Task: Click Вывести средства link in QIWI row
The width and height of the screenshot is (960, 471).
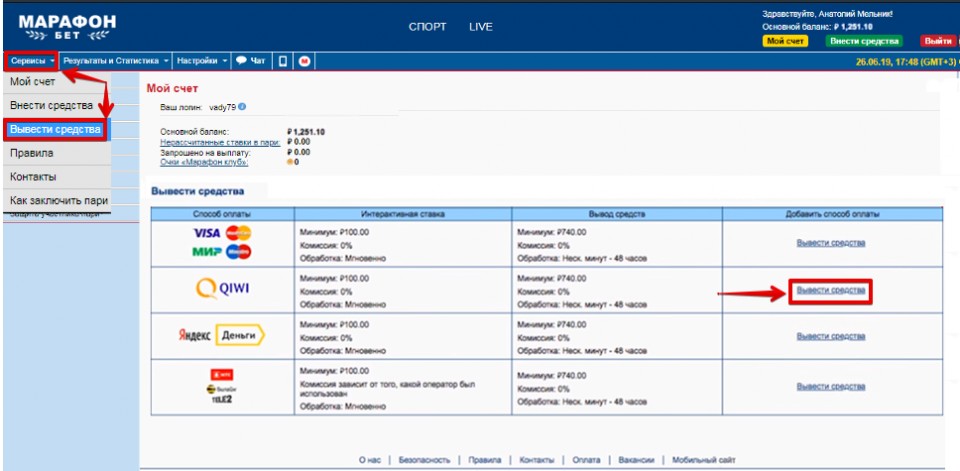Action: (x=831, y=290)
